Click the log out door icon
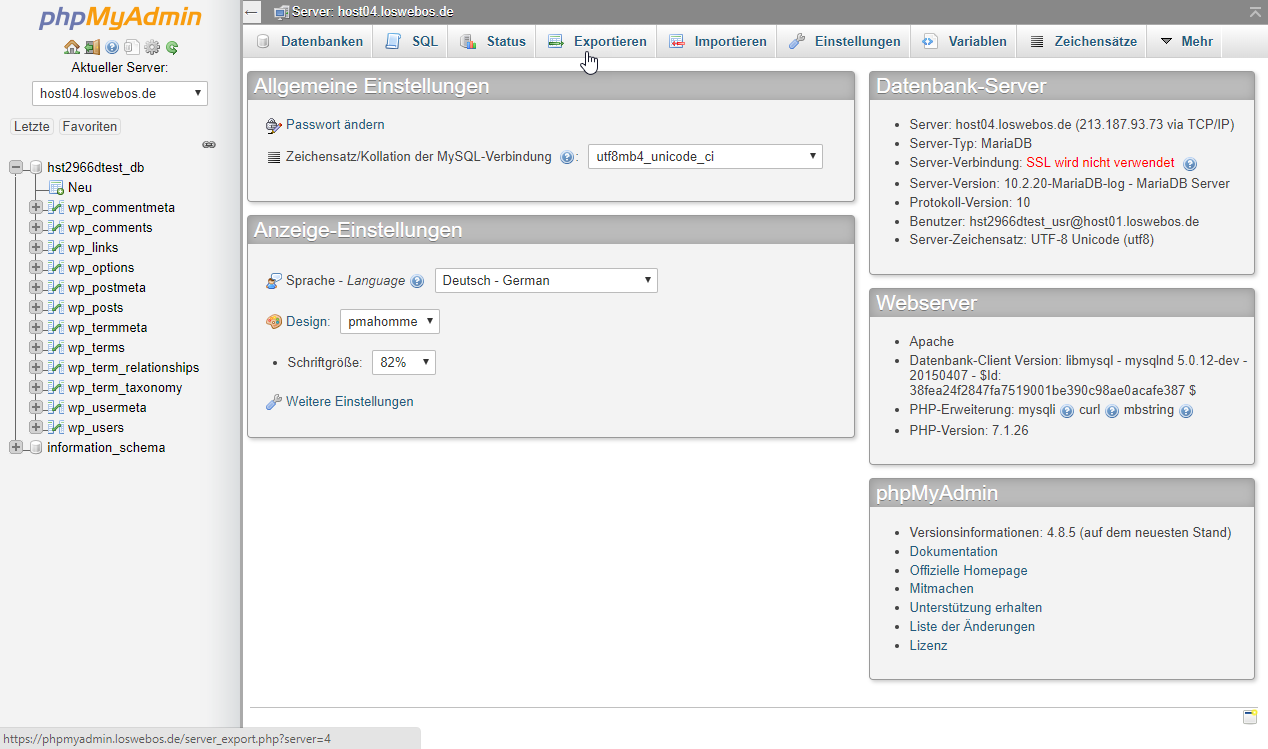1268x749 pixels. point(91,47)
